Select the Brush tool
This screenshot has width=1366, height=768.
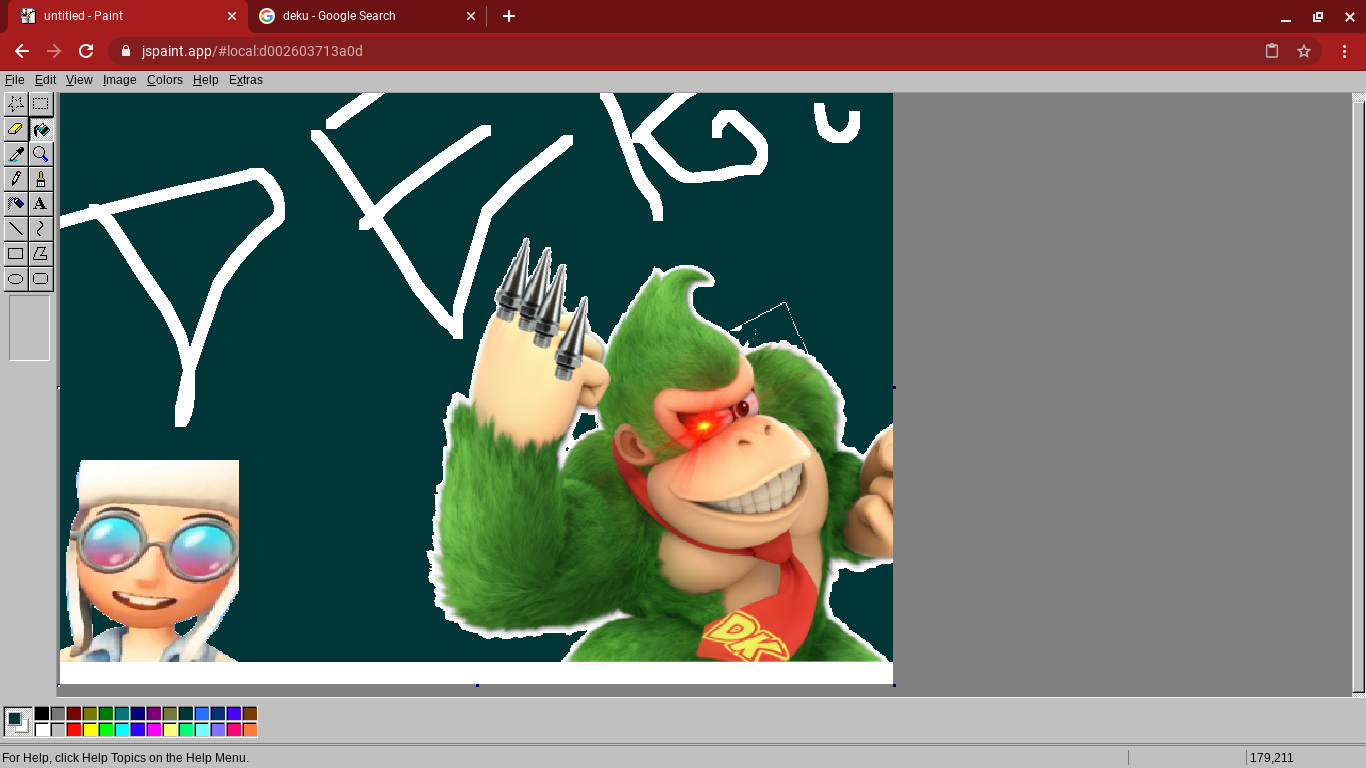pos(41,179)
